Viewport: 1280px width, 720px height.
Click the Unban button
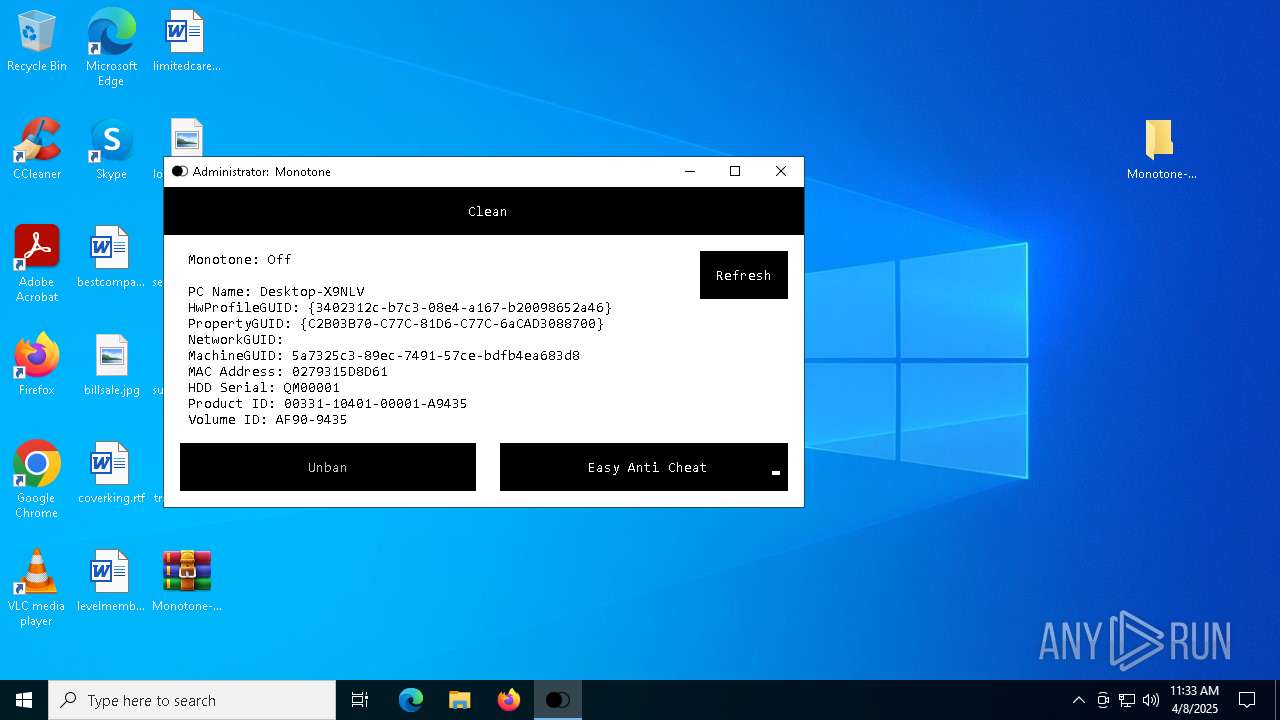tap(328, 467)
